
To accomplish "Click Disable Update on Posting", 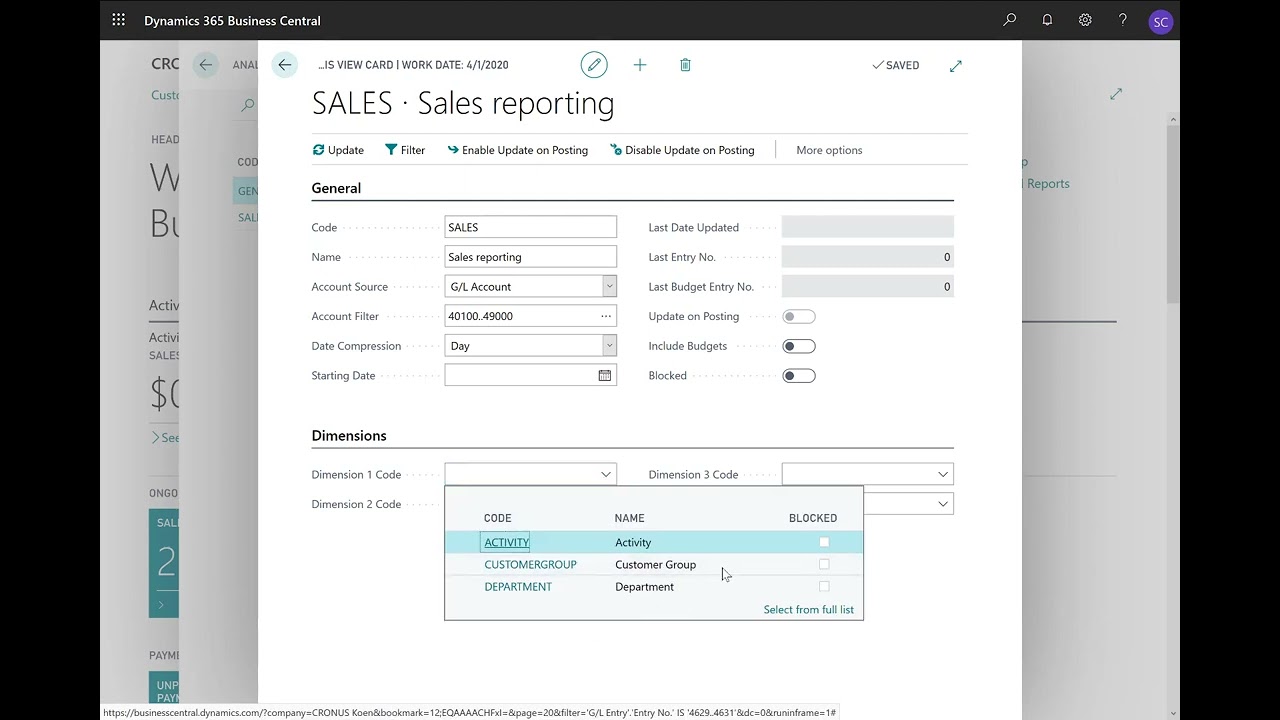I will pos(682,150).
